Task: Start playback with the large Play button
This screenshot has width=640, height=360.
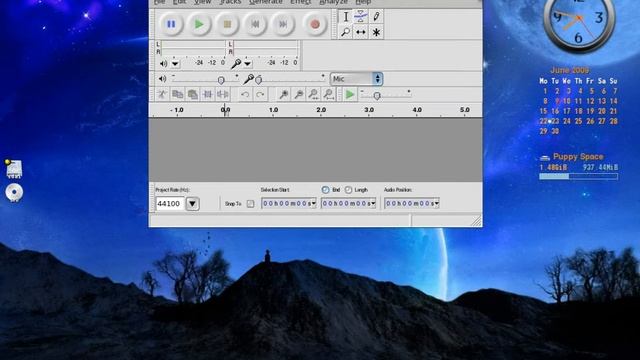Action: click(x=199, y=24)
